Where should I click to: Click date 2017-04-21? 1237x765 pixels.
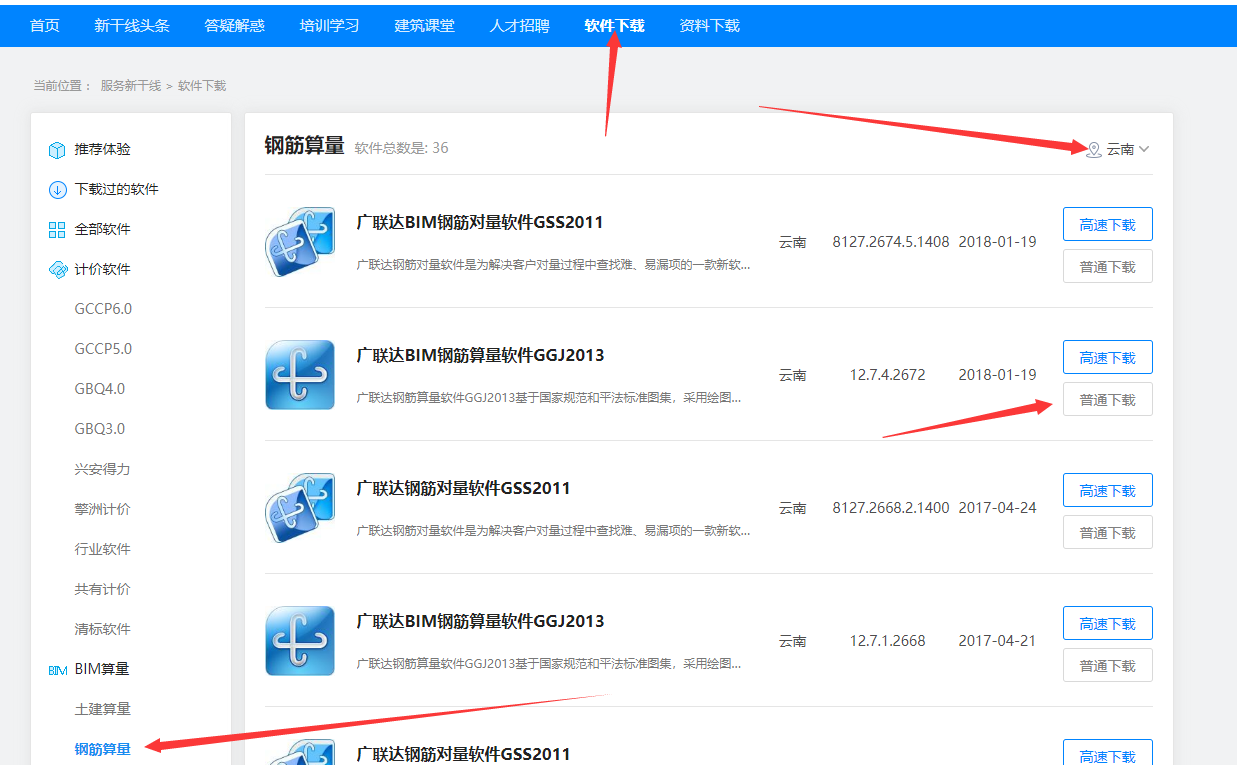pos(997,641)
